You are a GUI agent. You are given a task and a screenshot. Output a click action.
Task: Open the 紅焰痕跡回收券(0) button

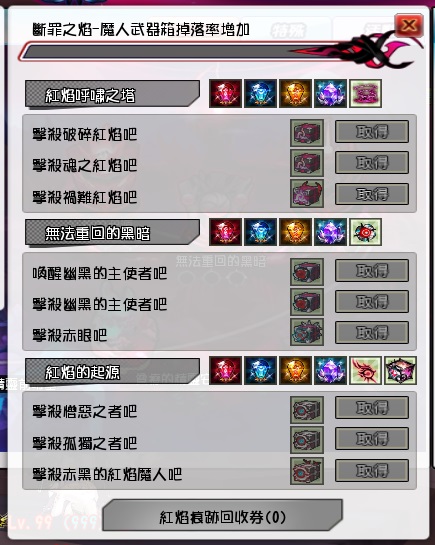point(222,515)
